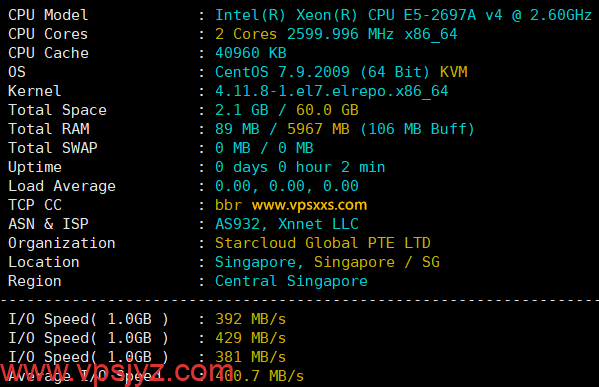Select the '2 Cores' value

click(x=246, y=34)
